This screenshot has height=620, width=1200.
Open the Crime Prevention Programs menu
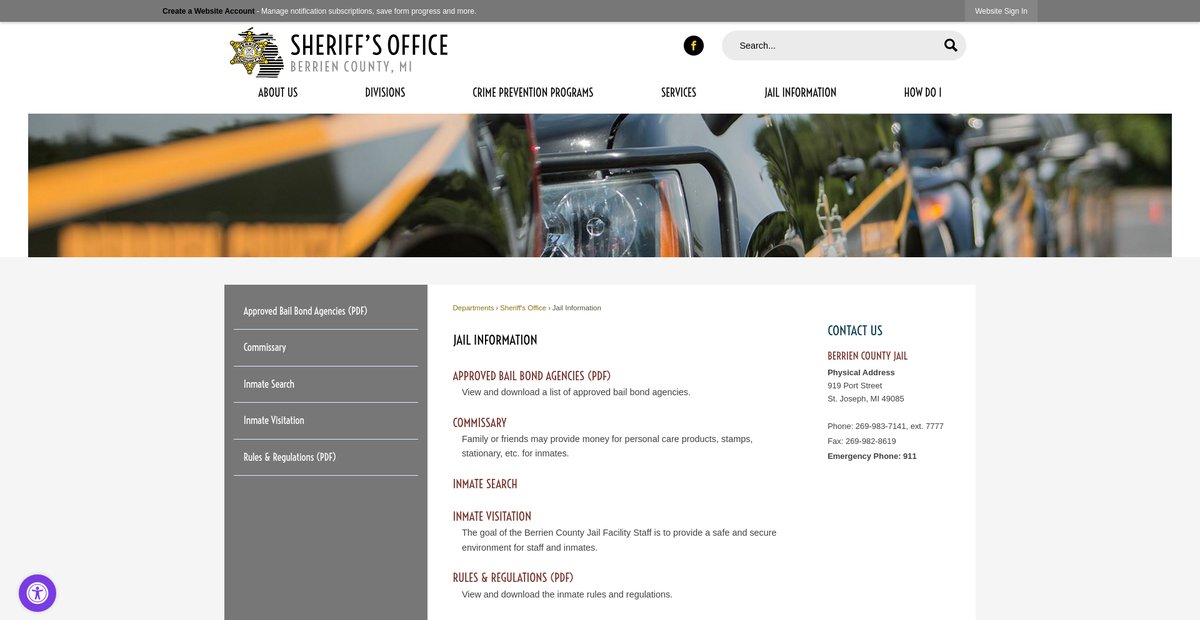(533, 92)
